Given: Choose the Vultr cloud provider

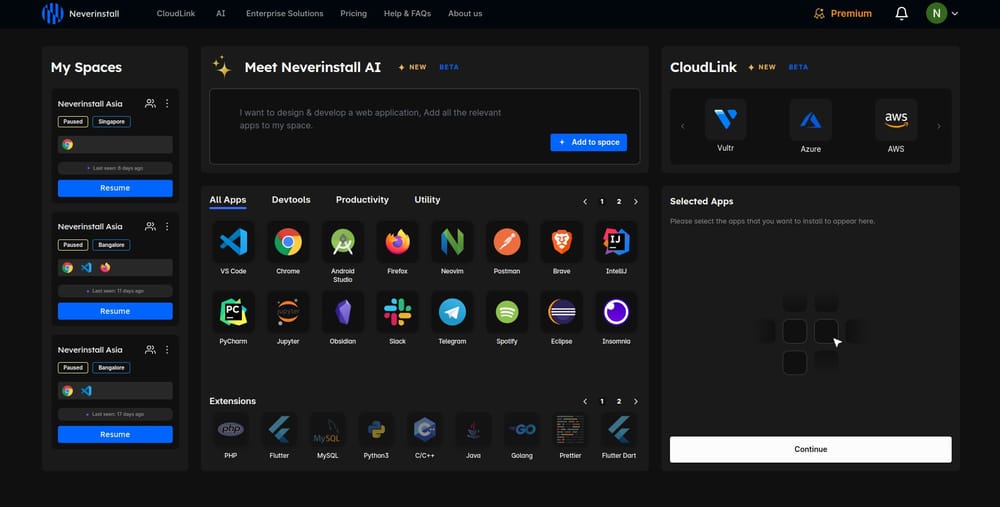Looking at the screenshot, I should pyautogui.click(x=725, y=120).
